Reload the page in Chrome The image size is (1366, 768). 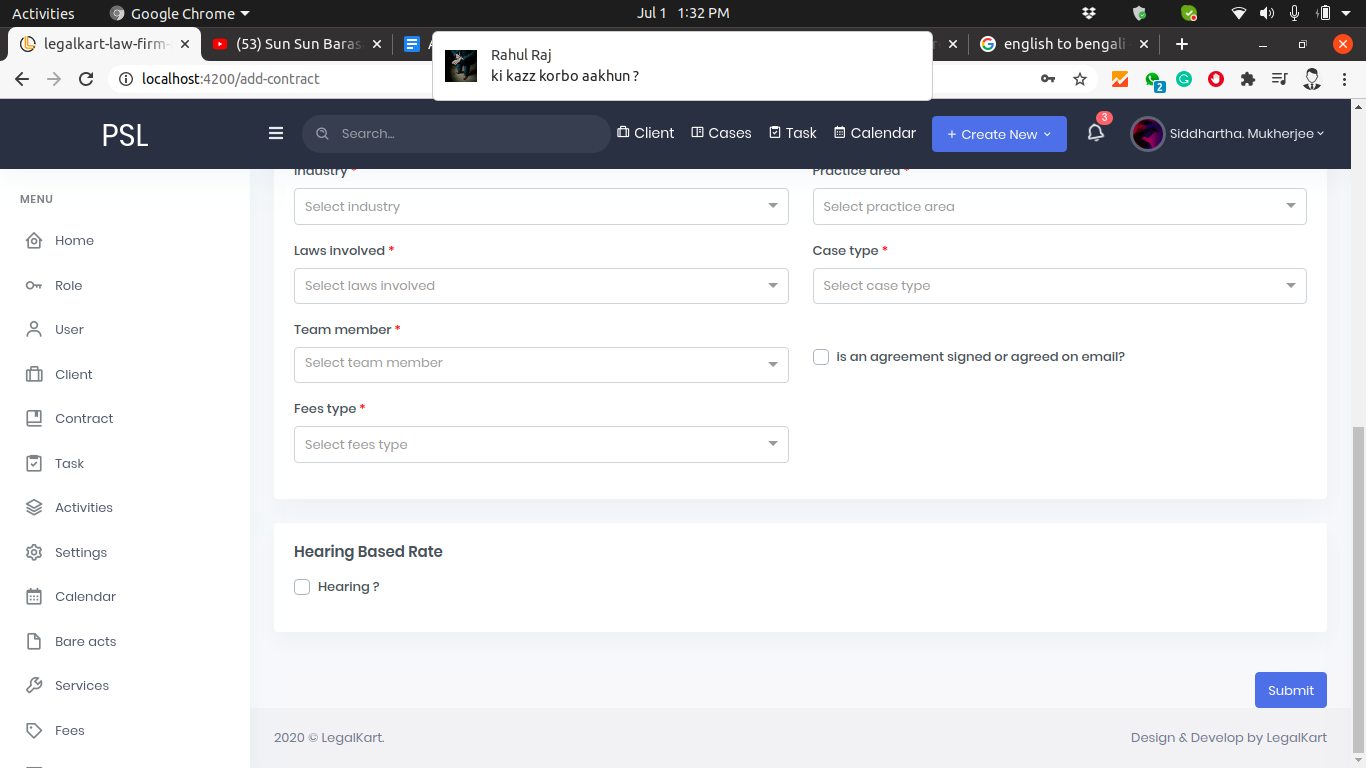[86, 79]
